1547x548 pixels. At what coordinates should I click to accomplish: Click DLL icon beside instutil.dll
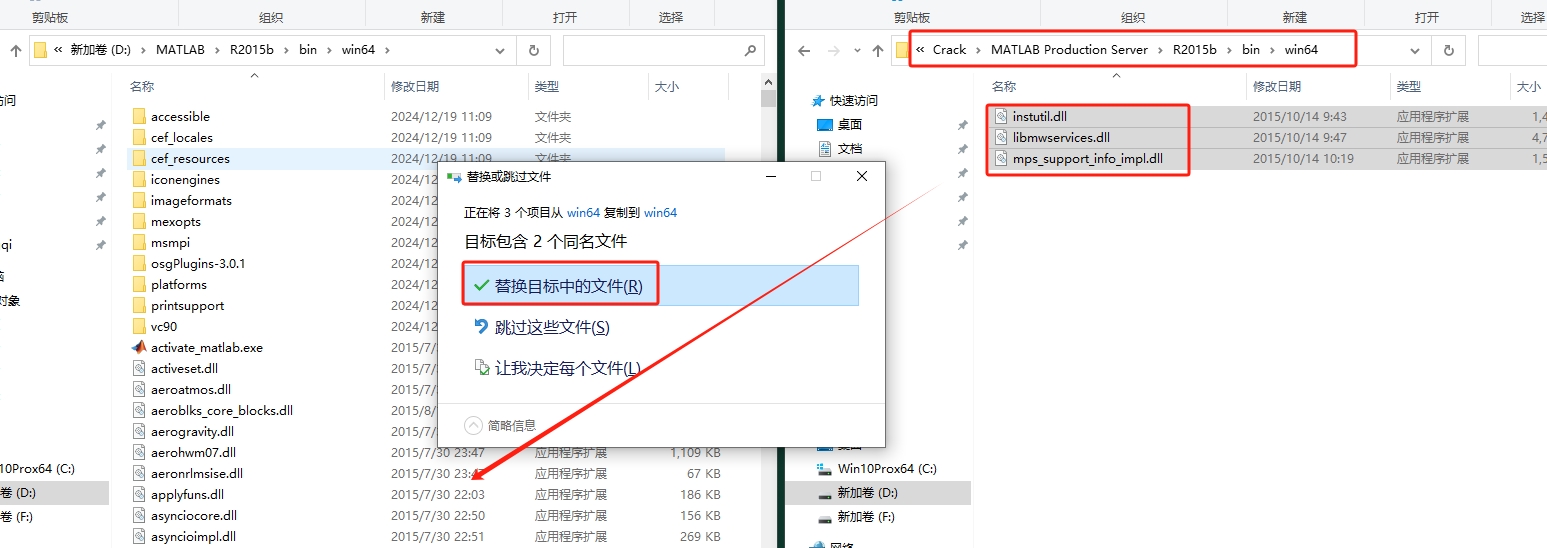tap(1001, 116)
